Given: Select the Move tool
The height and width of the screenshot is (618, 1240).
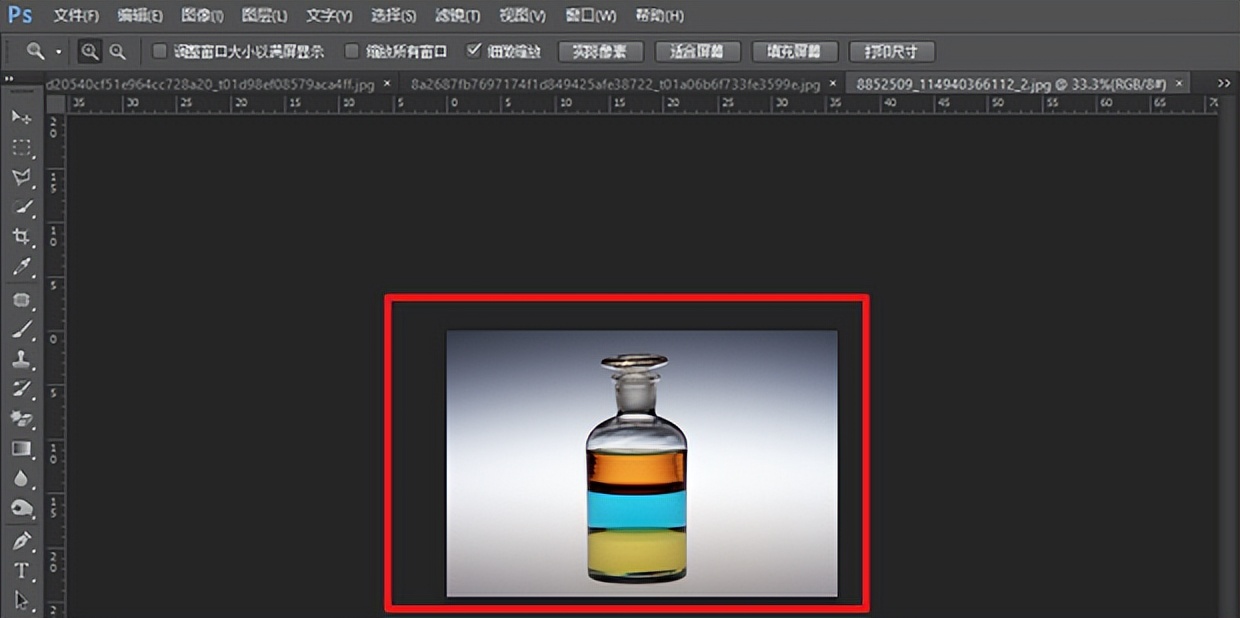Looking at the screenshot, I should [22, 118].
